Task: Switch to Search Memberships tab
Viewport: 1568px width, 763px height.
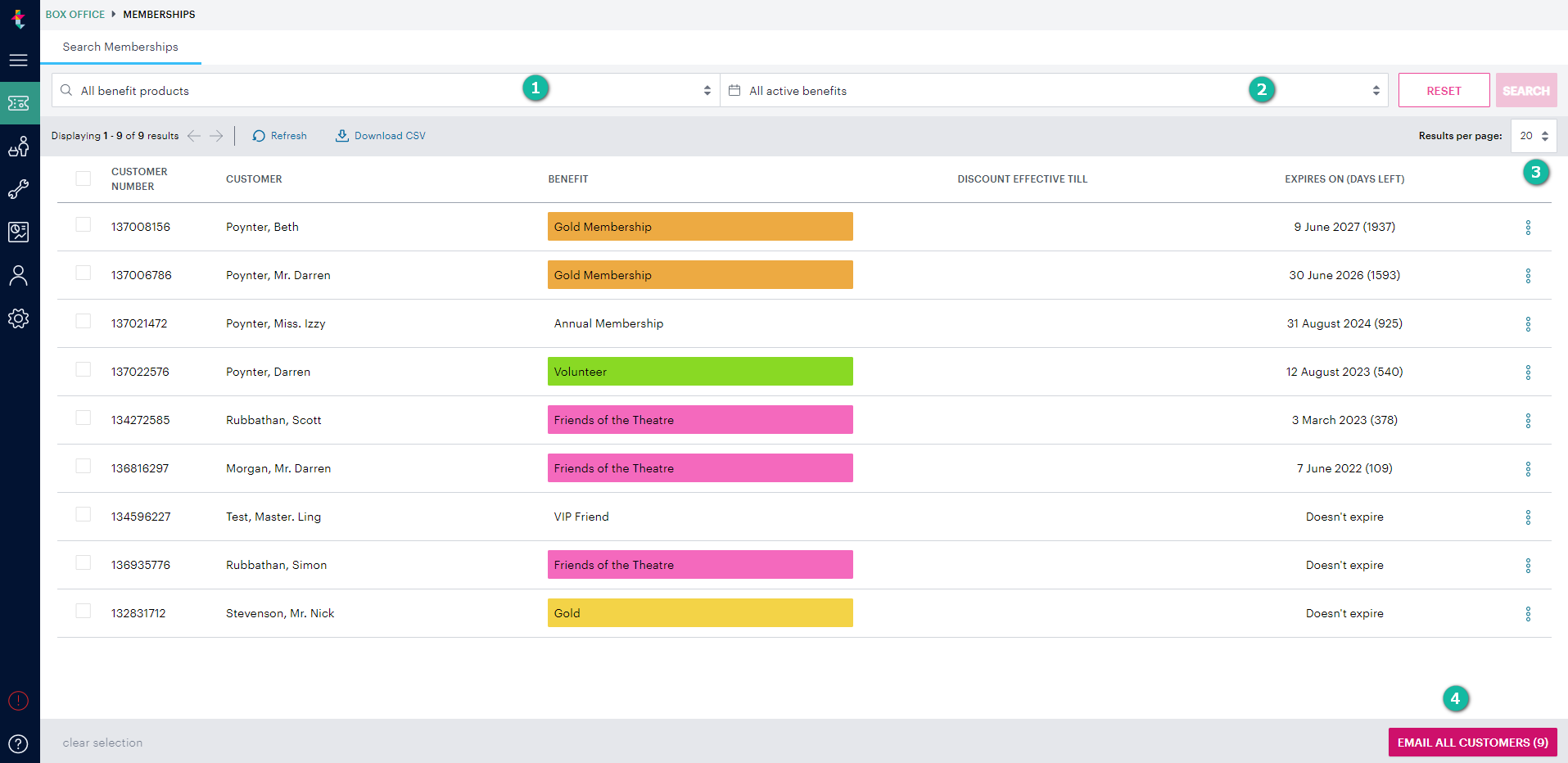Action: (x=120, y=47)
